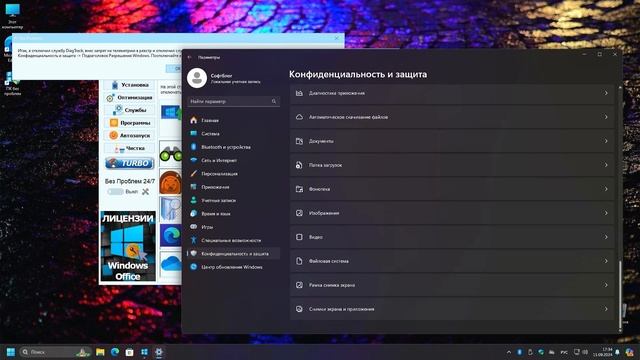Expand the Файловая система row chevron
This screenshot has width=640, height=360.
click(x=606, y=261)
